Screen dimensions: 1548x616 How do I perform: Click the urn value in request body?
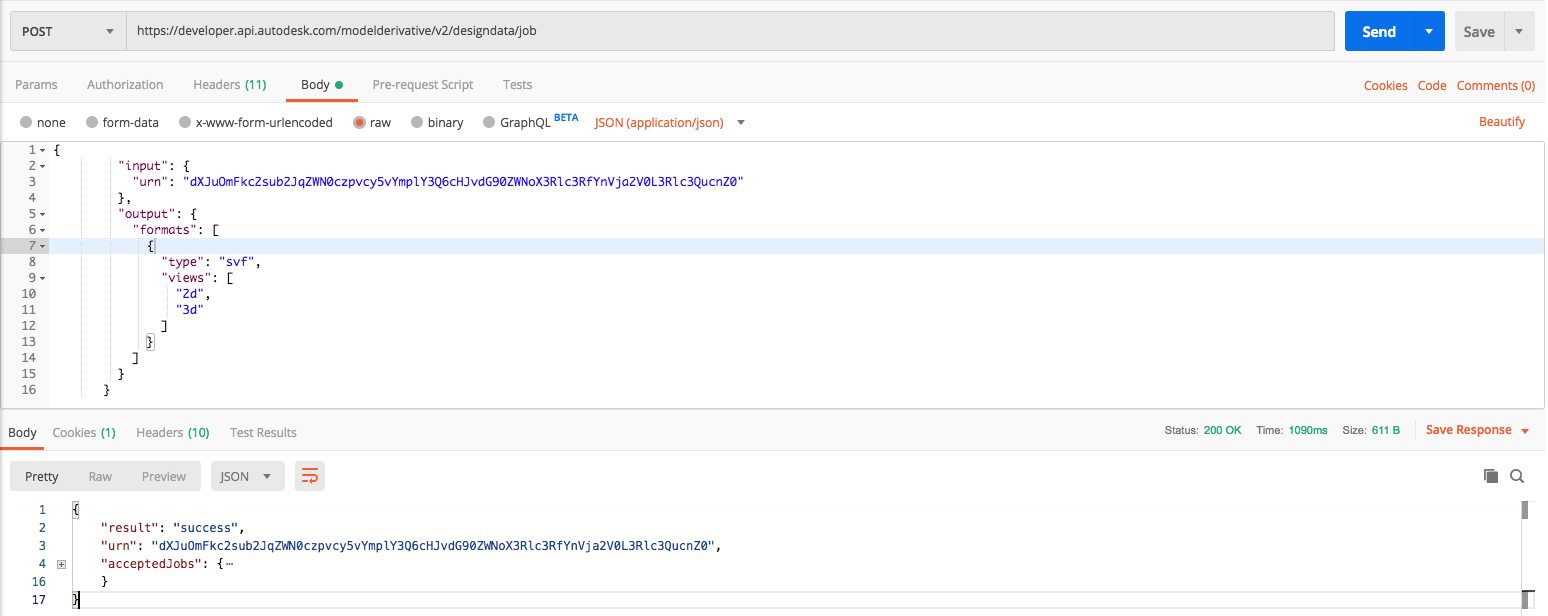pyautogui.click(x=462, y=181)
